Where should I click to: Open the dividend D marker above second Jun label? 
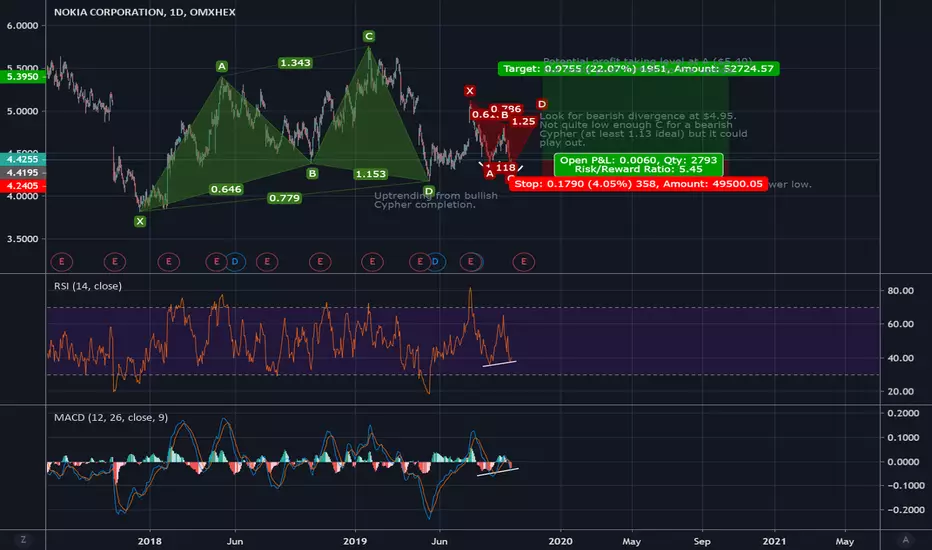436,262
